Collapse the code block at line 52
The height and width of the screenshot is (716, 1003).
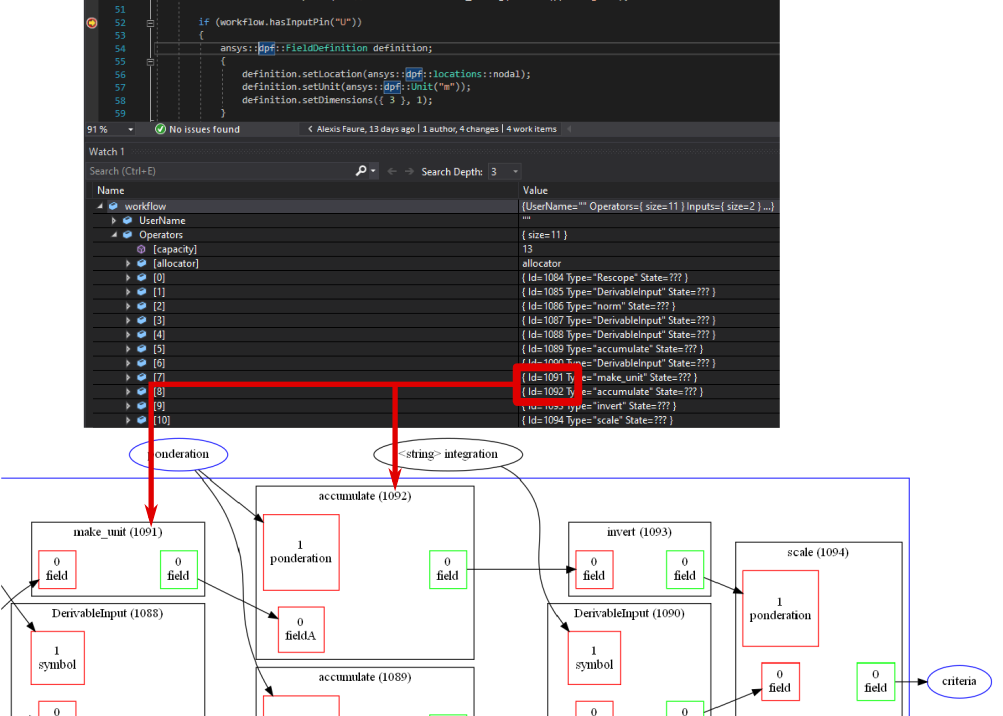[150, 22]
